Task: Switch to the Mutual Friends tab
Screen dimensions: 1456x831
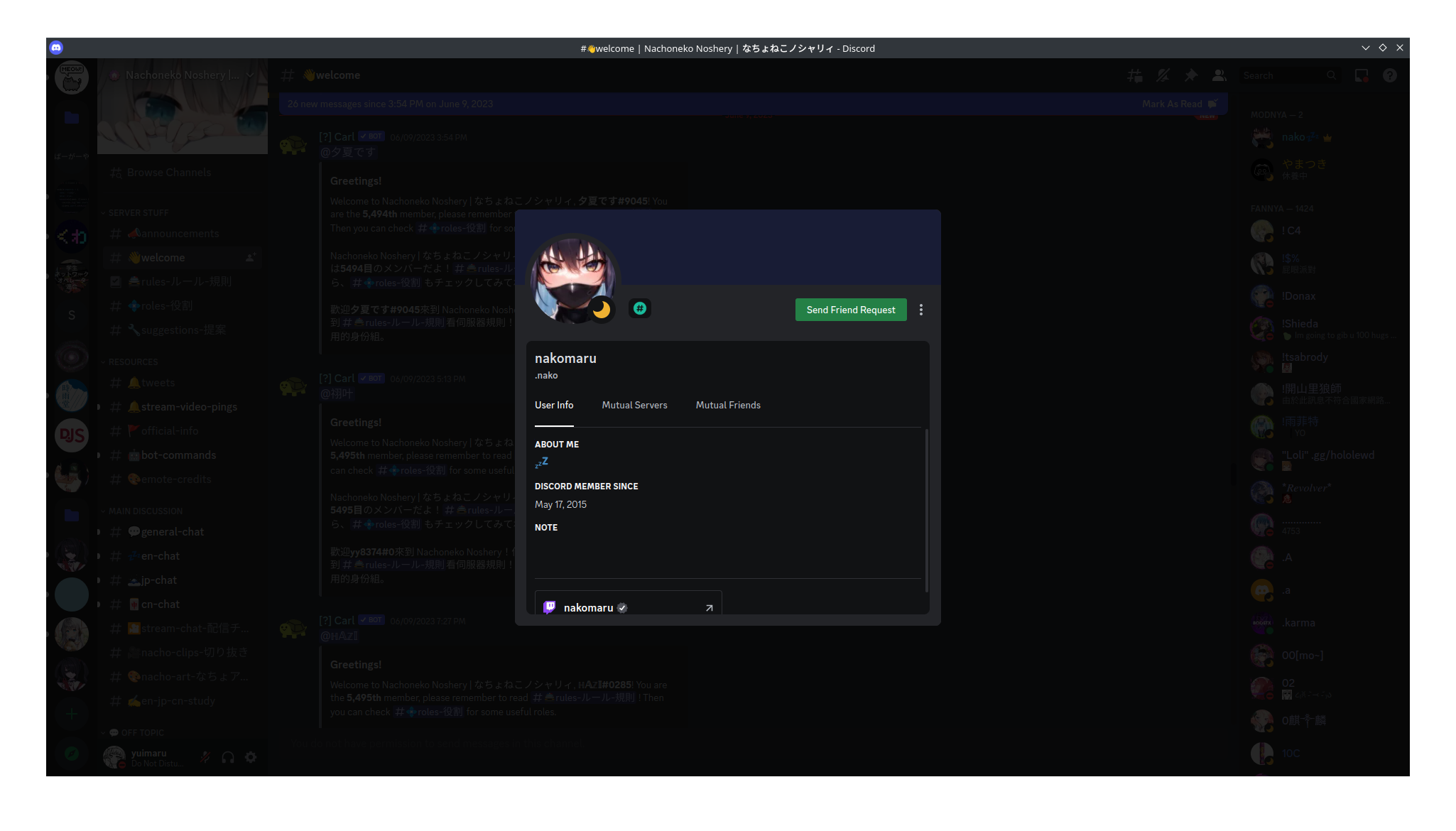Action: tap(728, 405)
